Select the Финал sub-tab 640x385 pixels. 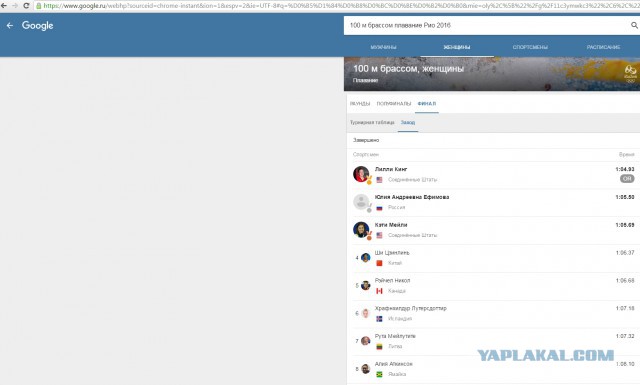click(427, 104)
